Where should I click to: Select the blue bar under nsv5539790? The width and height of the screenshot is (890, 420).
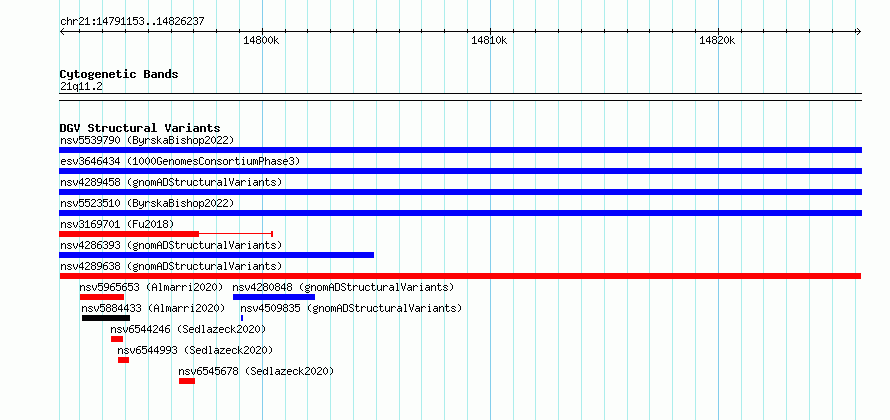pyautogui.click(x=460, y=150)
